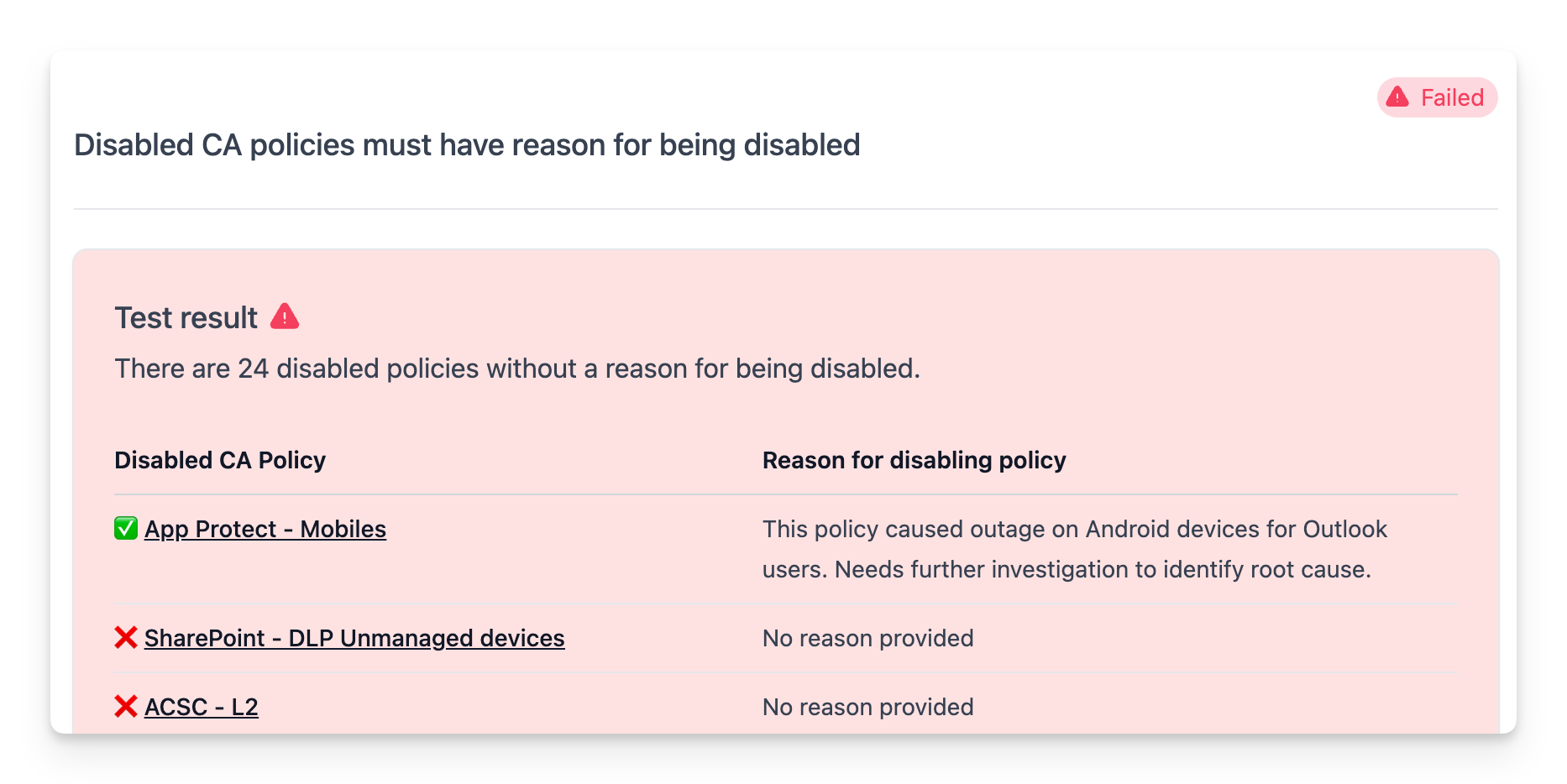Image resolution: width=1567 pixels, height=784 pixels.
Task: Sort by the Disabled CA Policy column header
Action: click(x=219, y=460)
